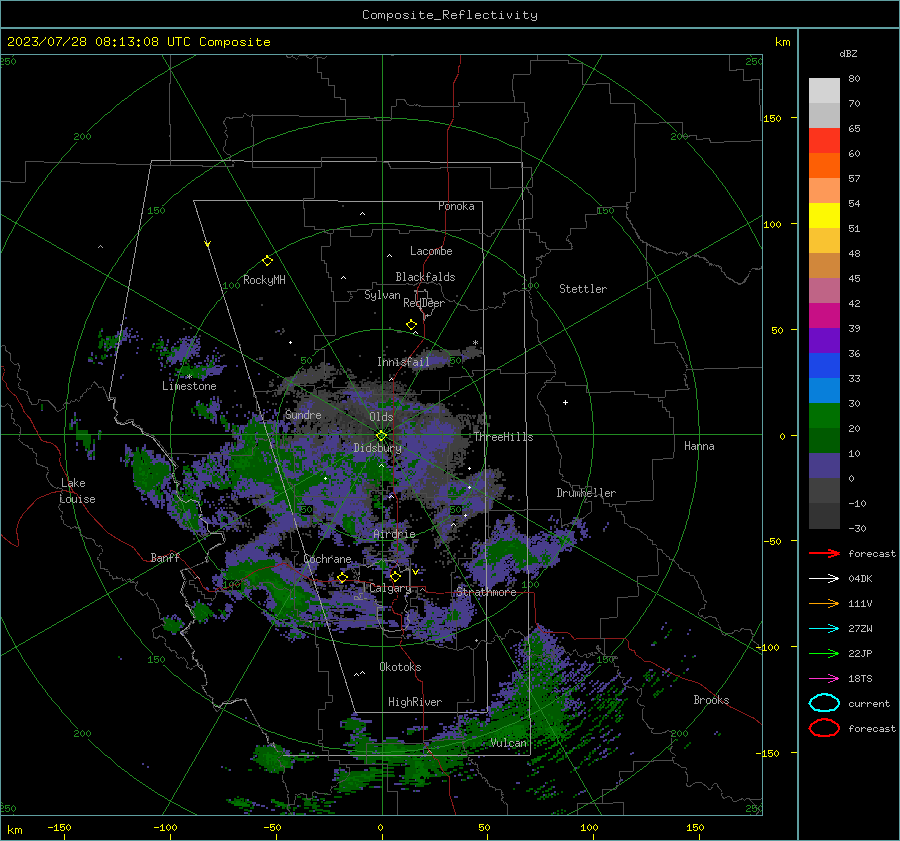Viewport: 900px width, 841px height.
Task: Click the 18TS legend label
Action: click(860, 679)
